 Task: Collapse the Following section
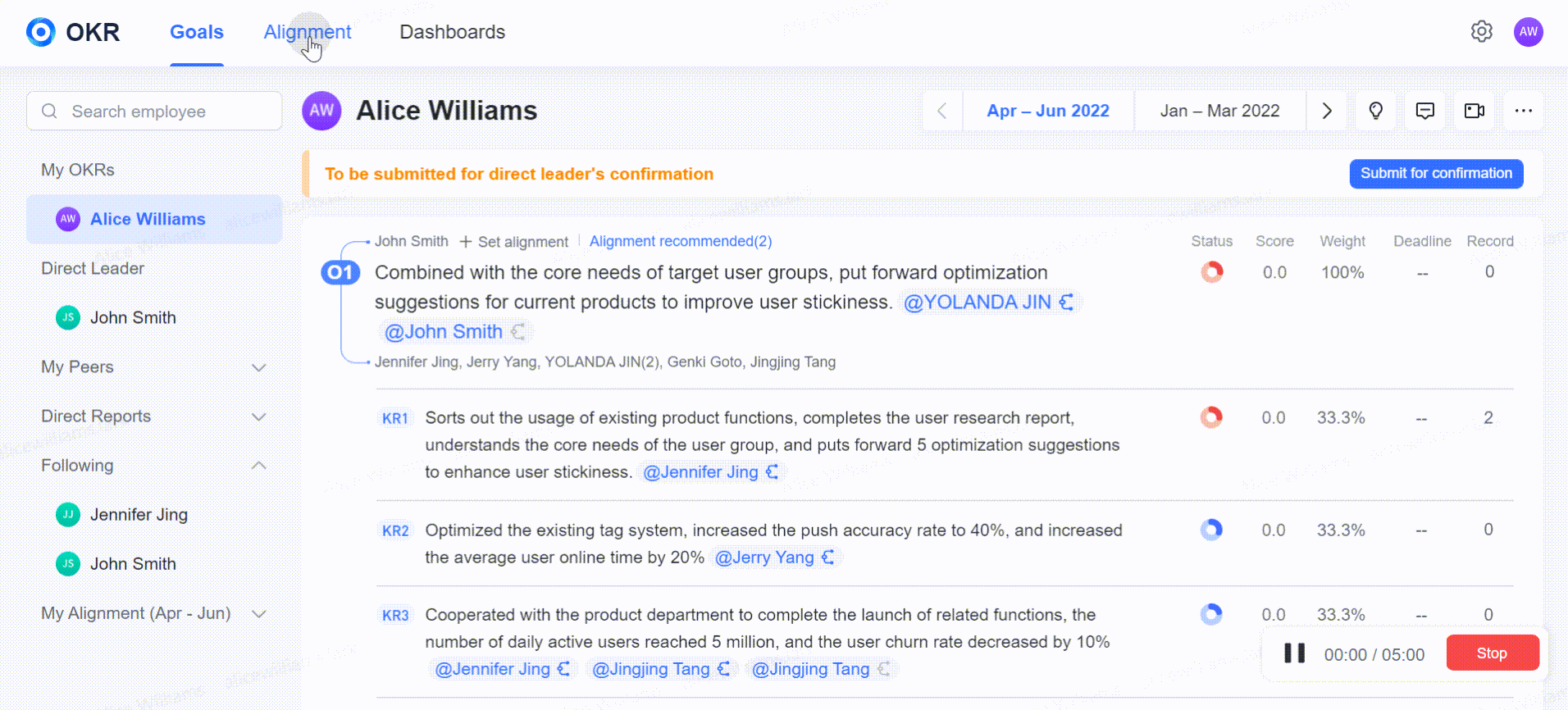coord(259,466)
